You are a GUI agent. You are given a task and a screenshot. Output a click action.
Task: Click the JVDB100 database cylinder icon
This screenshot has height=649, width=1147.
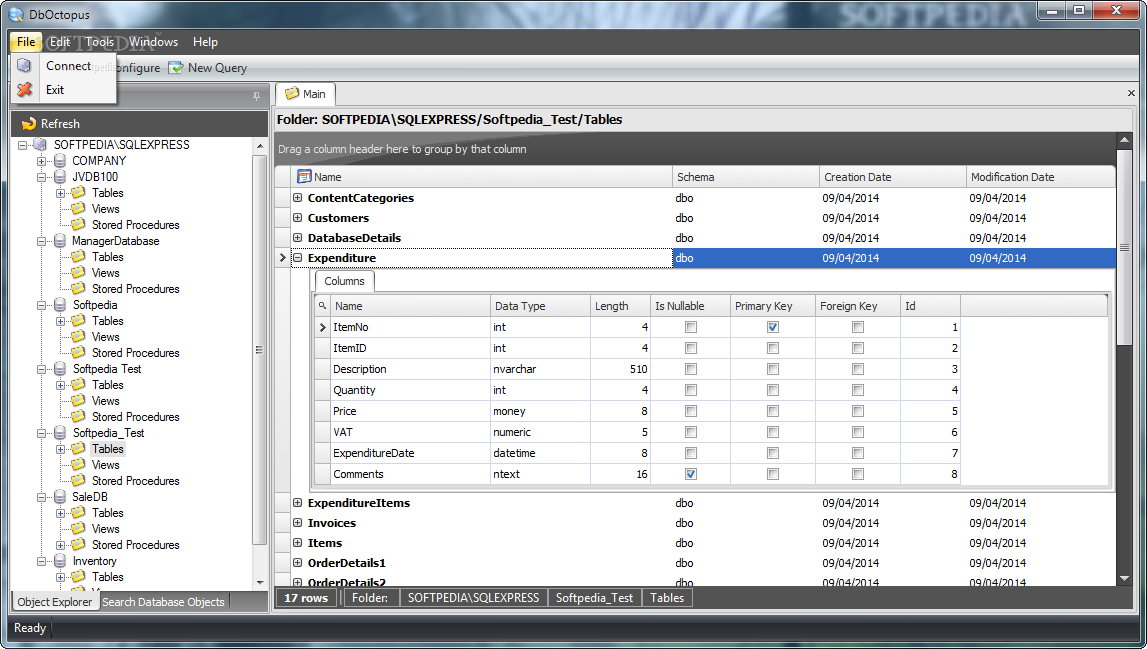[60, 176]
